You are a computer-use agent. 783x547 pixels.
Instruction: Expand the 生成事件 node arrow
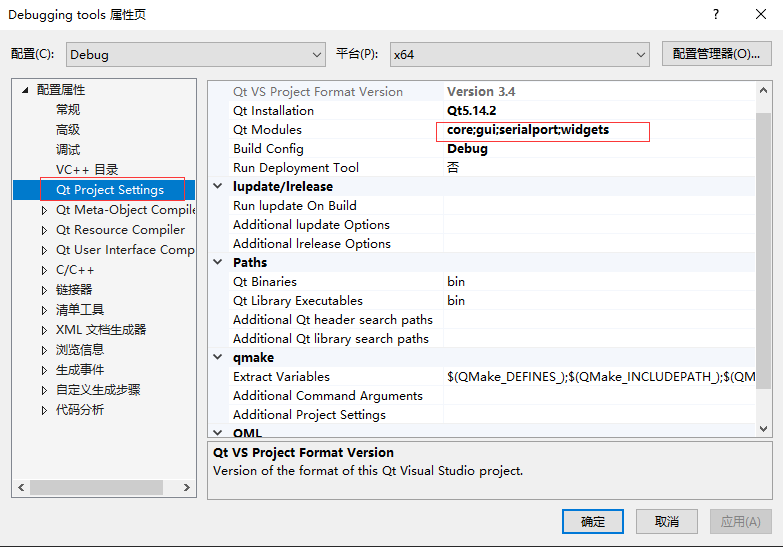pyautogui.click(x=44, y=370)
